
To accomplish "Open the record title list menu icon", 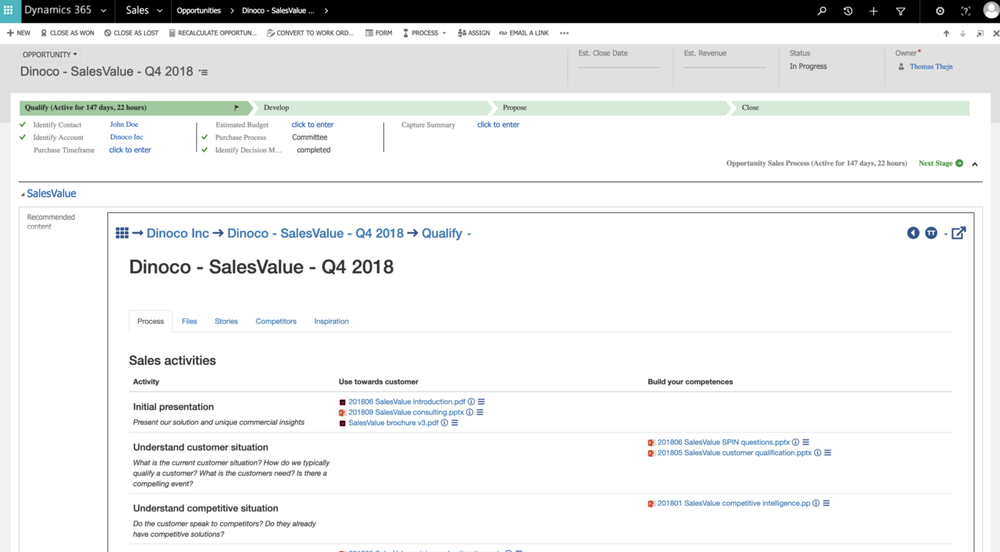I will (x=203, y=72).
